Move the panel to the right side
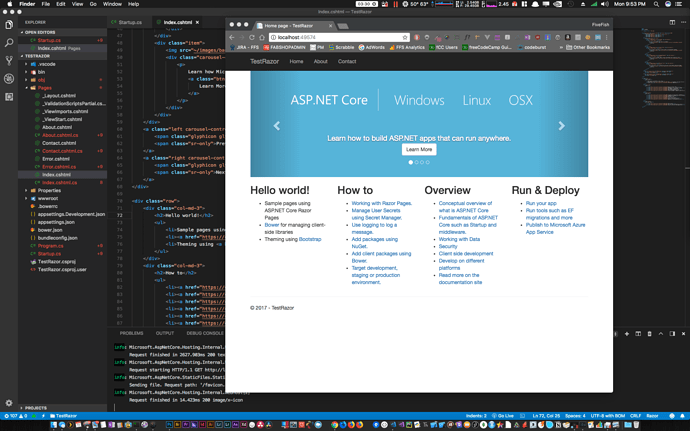 tap(672, 334)
